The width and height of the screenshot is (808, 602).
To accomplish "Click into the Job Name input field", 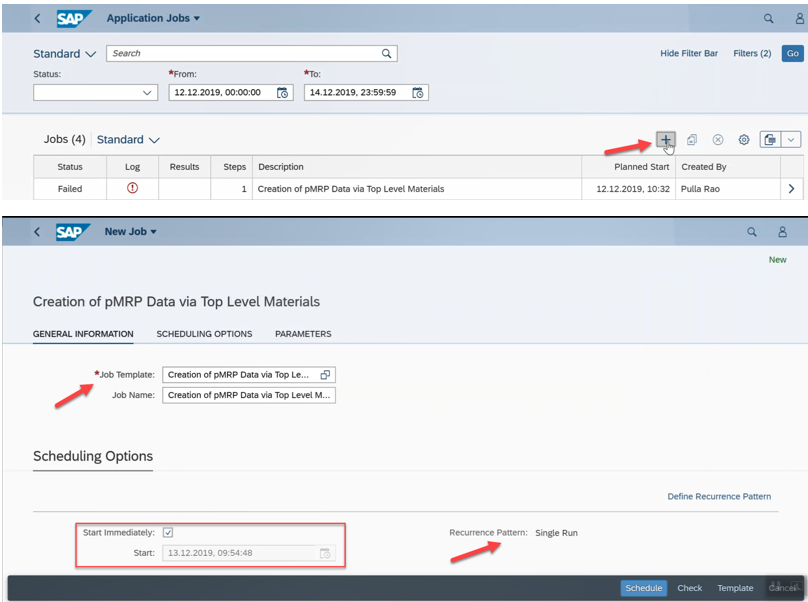I will pyautogui.click(x=248, y=395).
